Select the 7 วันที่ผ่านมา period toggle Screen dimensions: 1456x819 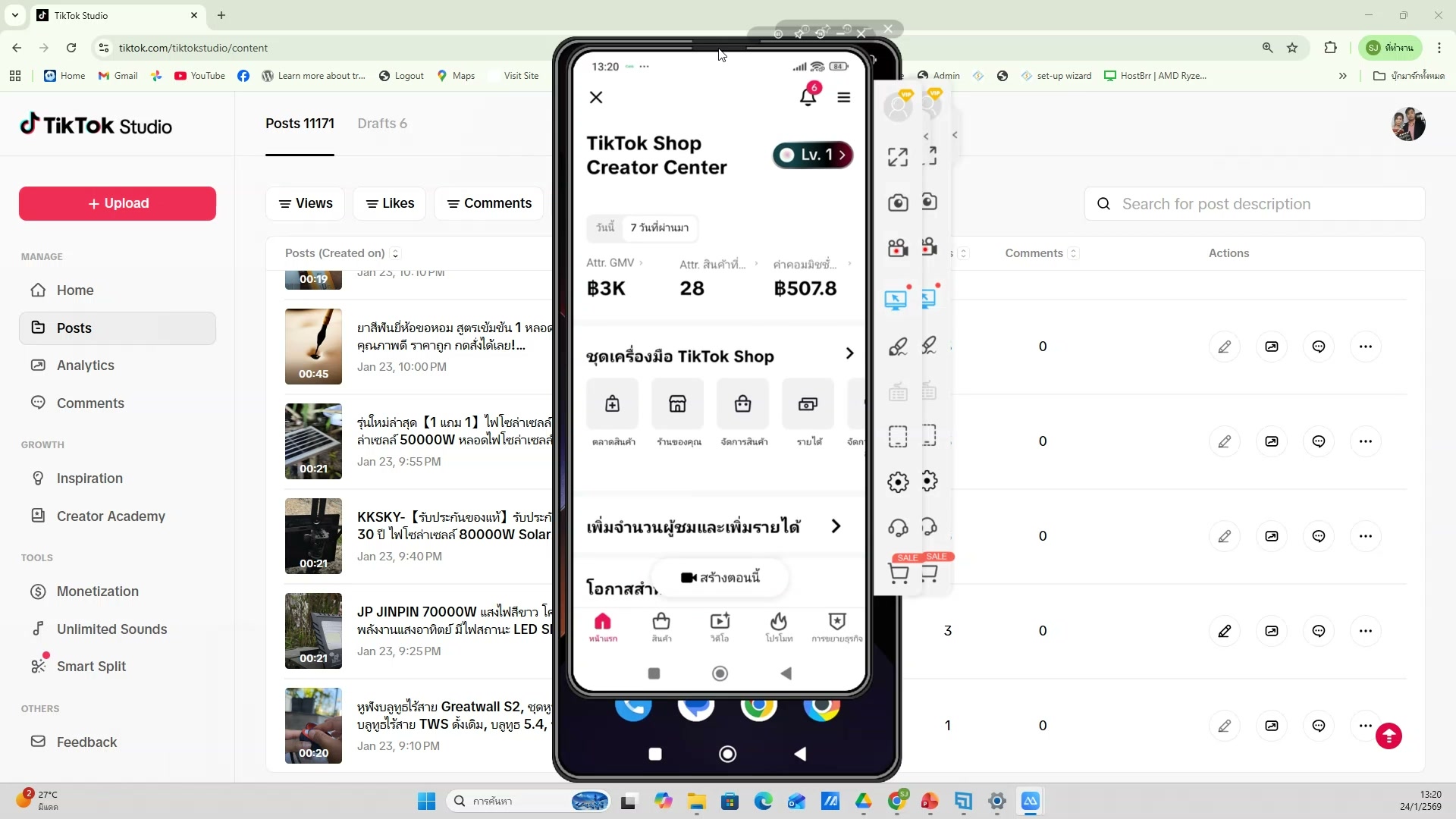[659, 227]
